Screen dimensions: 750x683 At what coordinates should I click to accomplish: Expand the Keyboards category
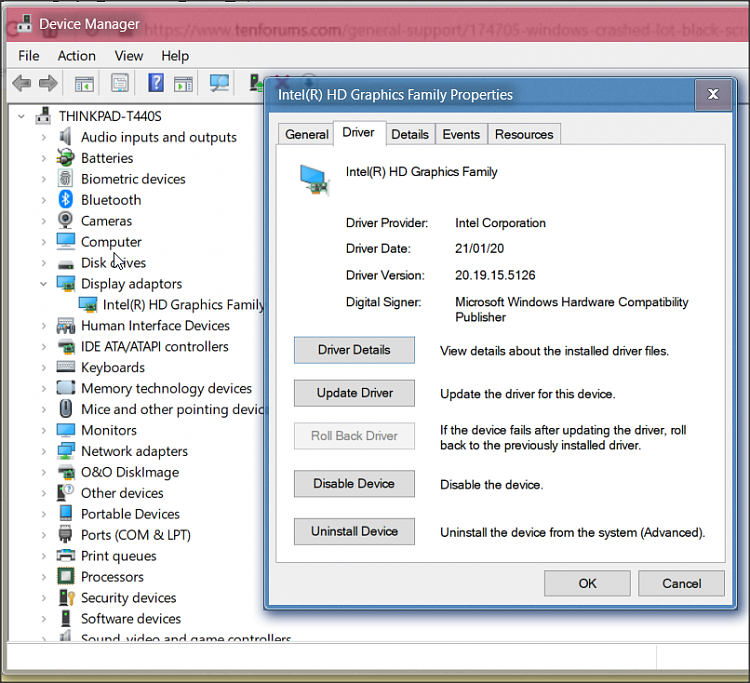click(44, 367)
